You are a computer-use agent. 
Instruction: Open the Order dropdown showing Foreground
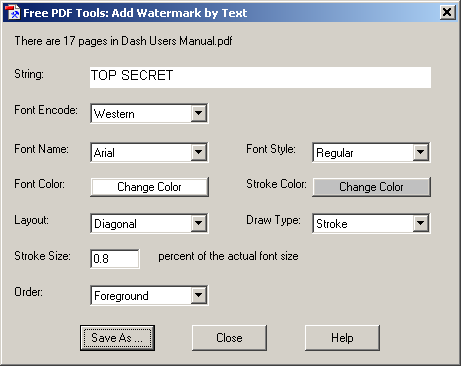click(x=149, y=295)
